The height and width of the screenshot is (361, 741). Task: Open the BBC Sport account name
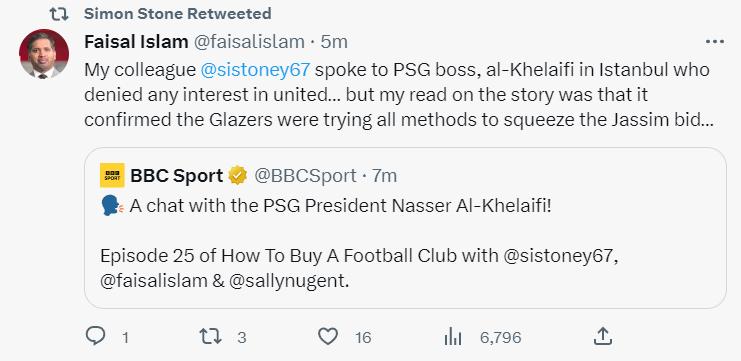pyautogui.click(x=177, y=176)
